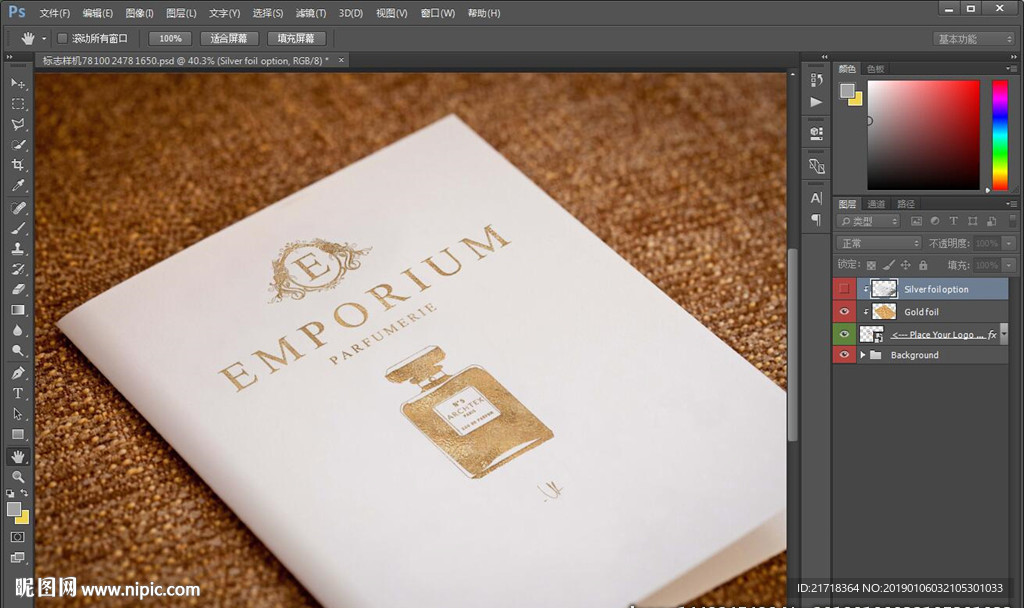This screenshot has height=608, width=1024.
Task: Select the Move tool
Action: (x=18, y=84)
